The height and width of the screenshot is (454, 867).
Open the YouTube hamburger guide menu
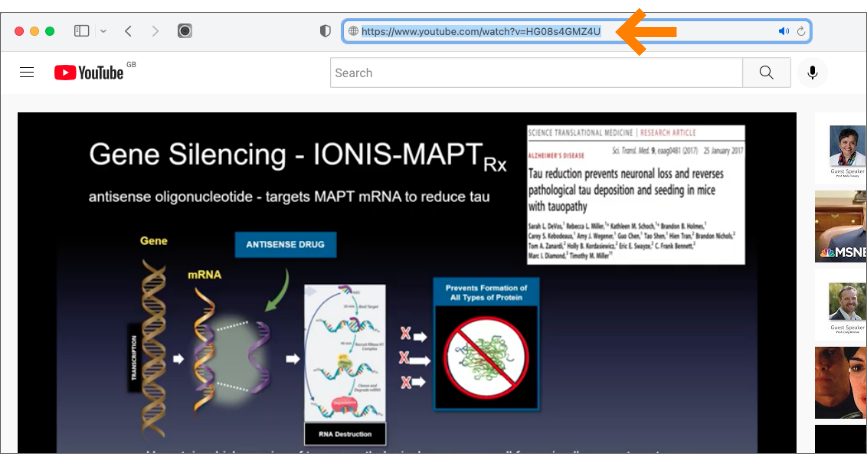click(27, 72)
